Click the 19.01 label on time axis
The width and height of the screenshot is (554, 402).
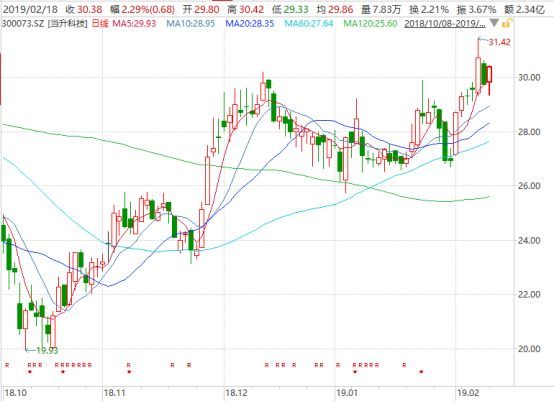coord(346,393)
